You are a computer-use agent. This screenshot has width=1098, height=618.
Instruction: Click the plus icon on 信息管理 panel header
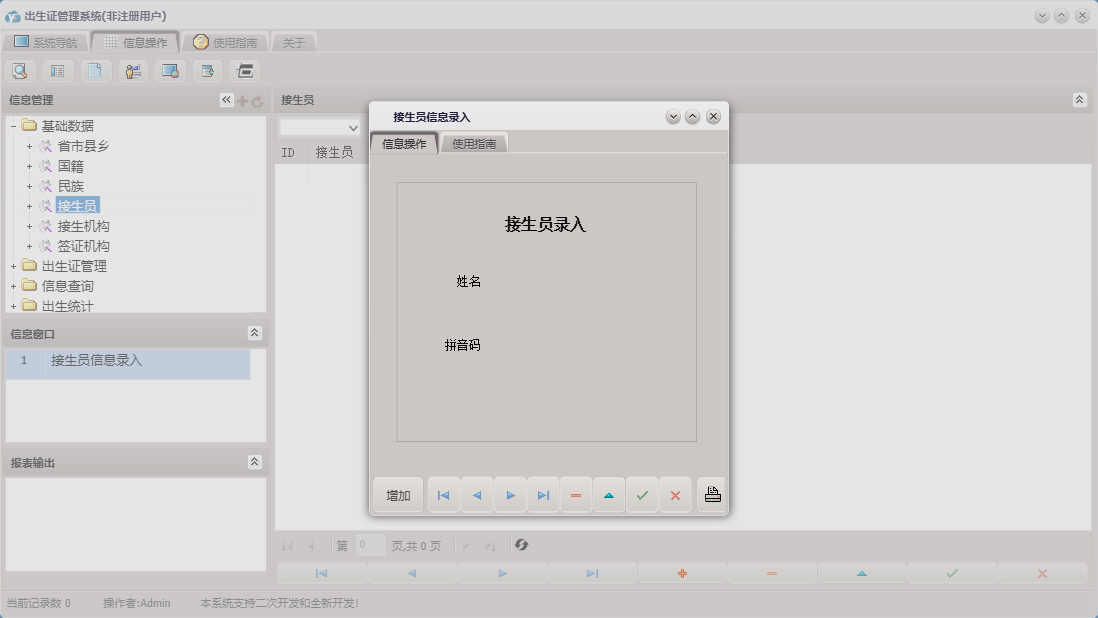pyautogui.click(x=241, y=100)
